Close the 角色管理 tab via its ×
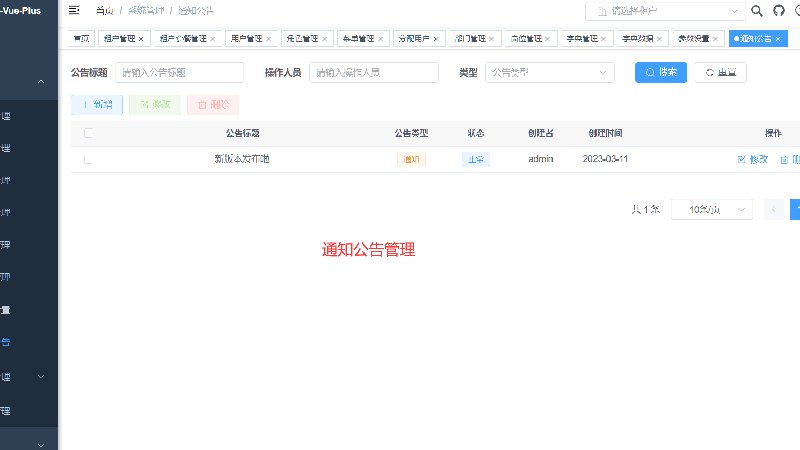 pos(324,39)
